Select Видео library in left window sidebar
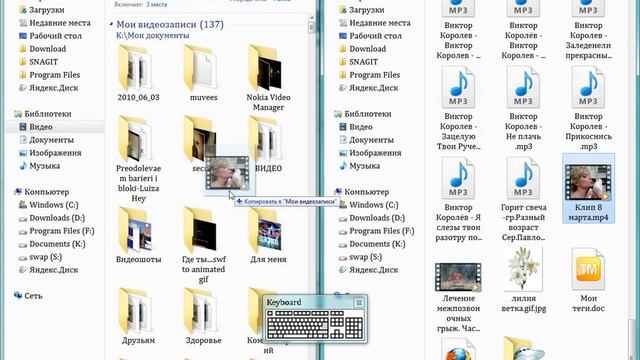640x360 pixels. (x=54, y=127)
